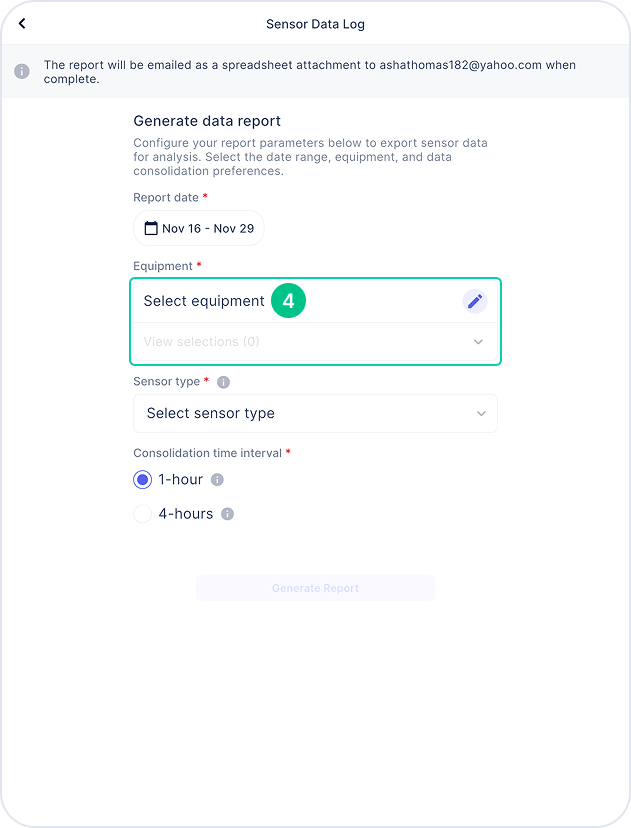Select the 4-hours radio button
Viewport: 631px width, 828px height.
click(x=143, y=514)
